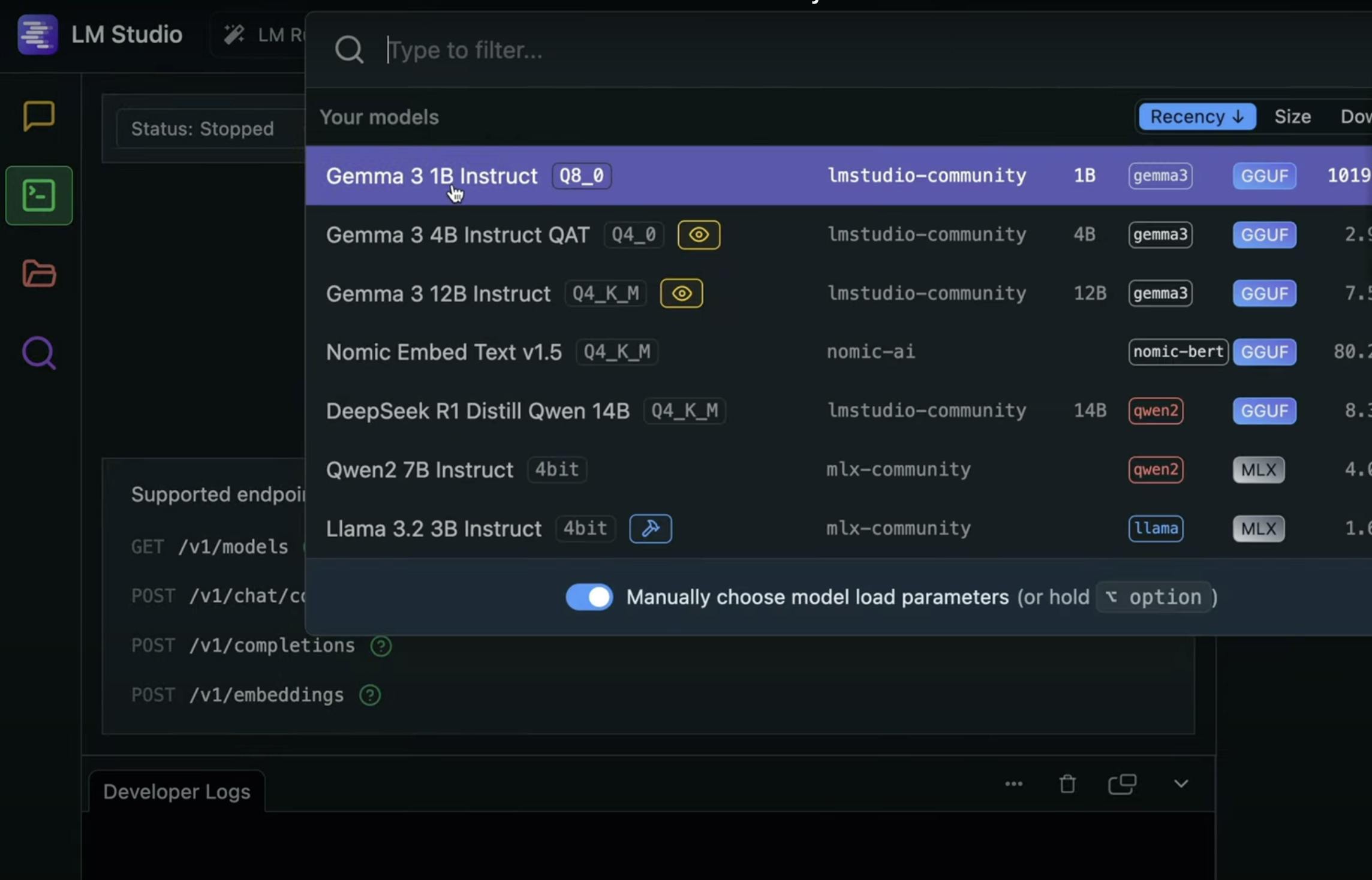
Task: Sort models by Recency
Action: (x=1196, y=117)
